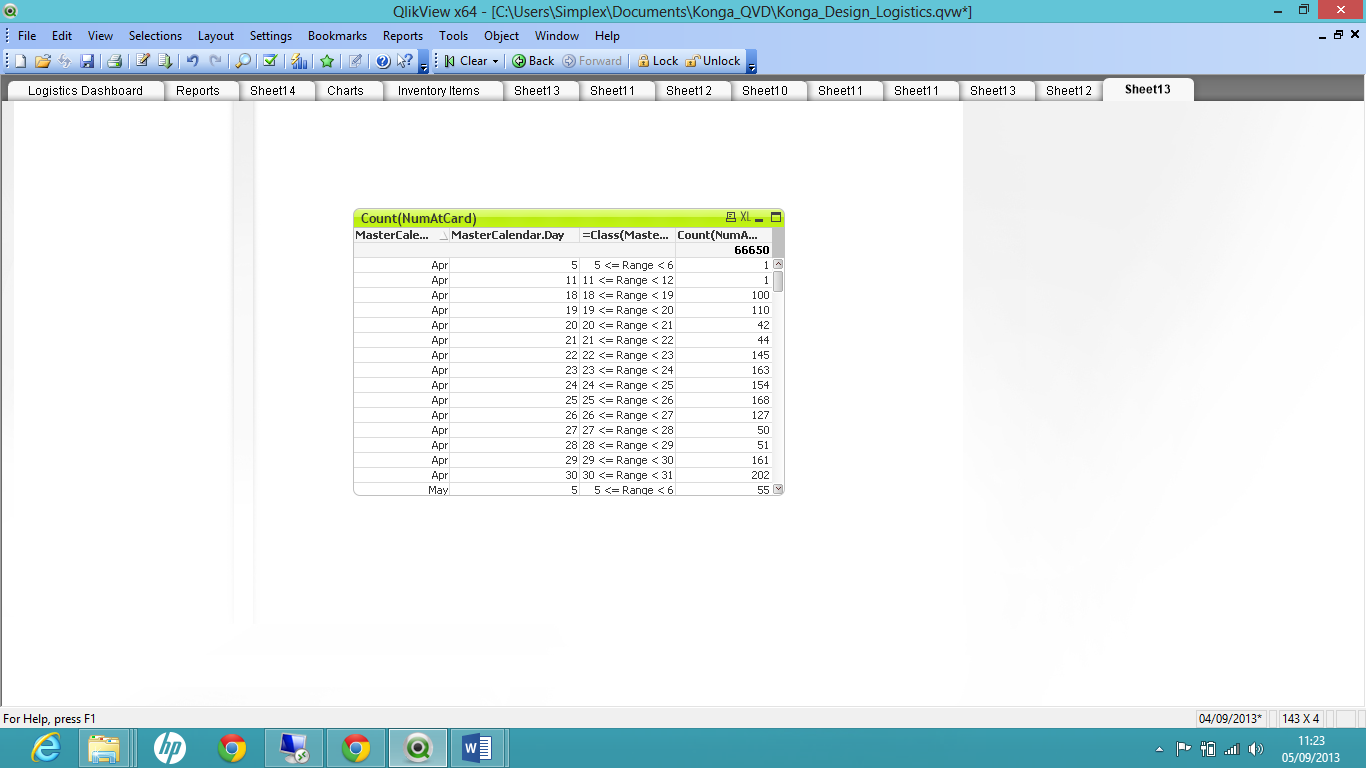1366x768 pixels.
Task: Undo the last layout change
Action: [x=193, y=61]
